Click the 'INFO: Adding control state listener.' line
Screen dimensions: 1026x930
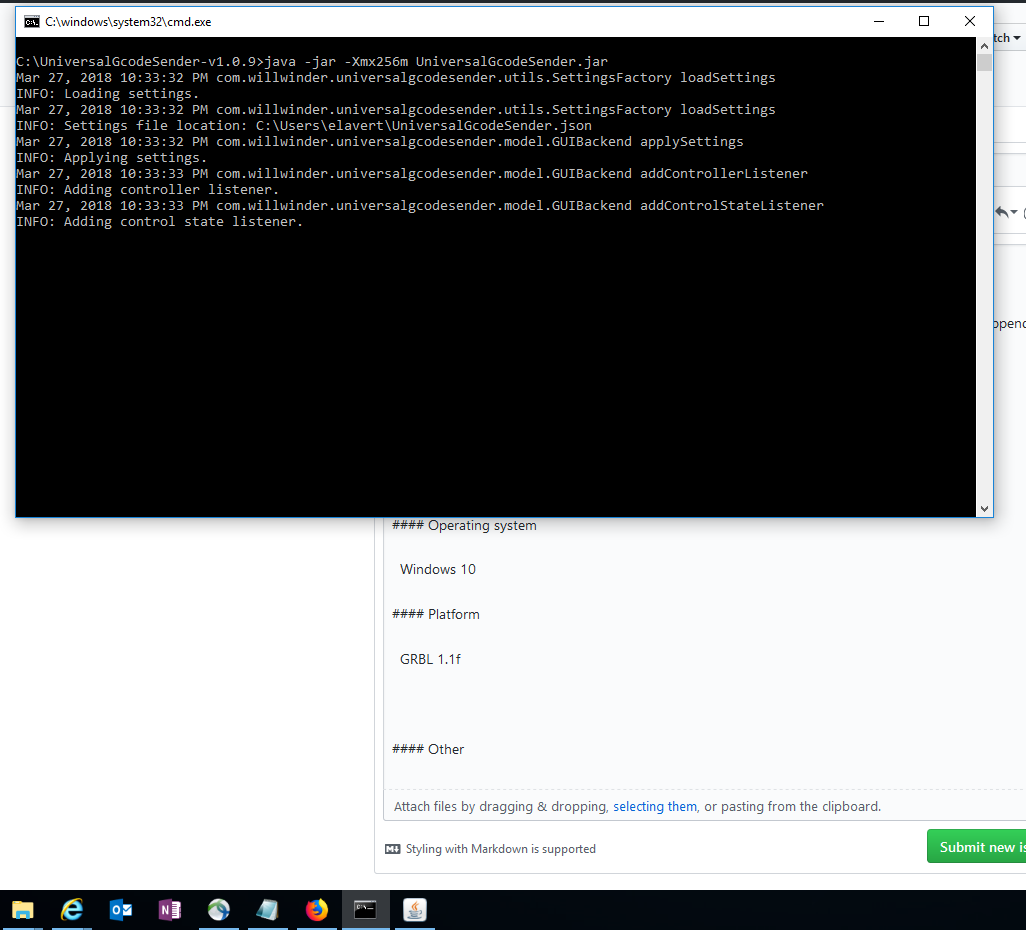tap(159, 222)
